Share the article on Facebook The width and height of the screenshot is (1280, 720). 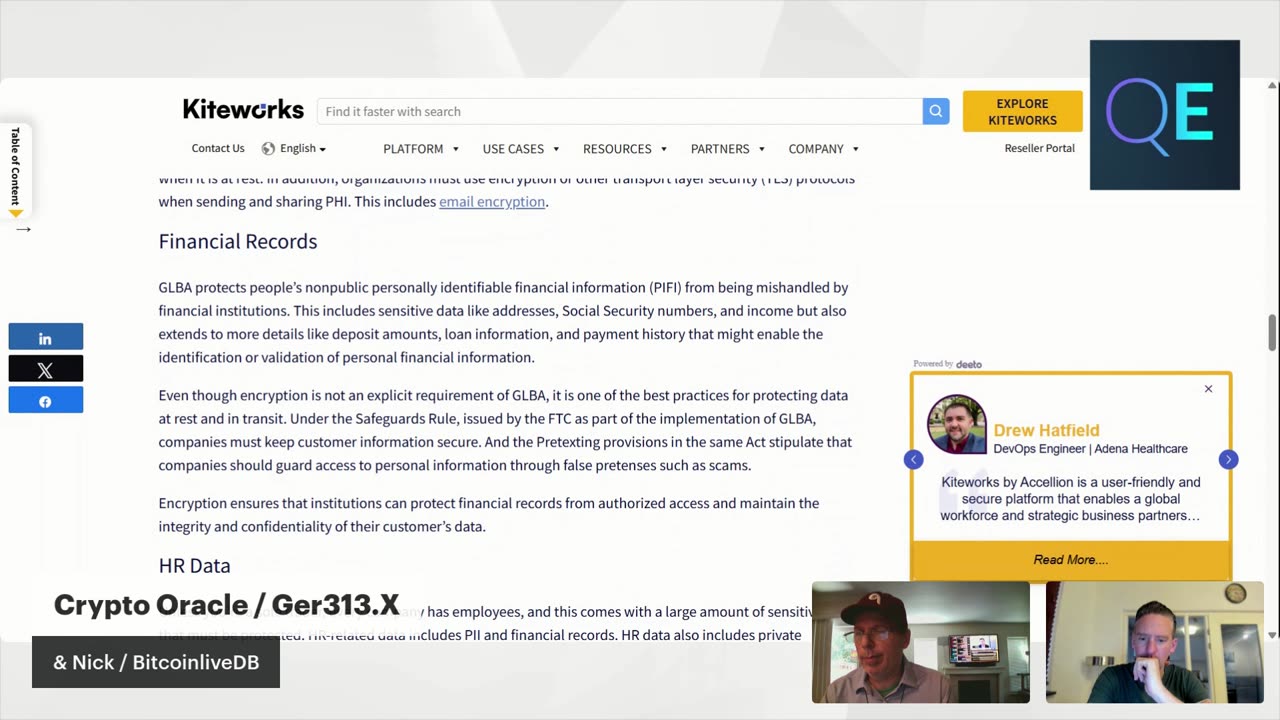coord(46,400)
